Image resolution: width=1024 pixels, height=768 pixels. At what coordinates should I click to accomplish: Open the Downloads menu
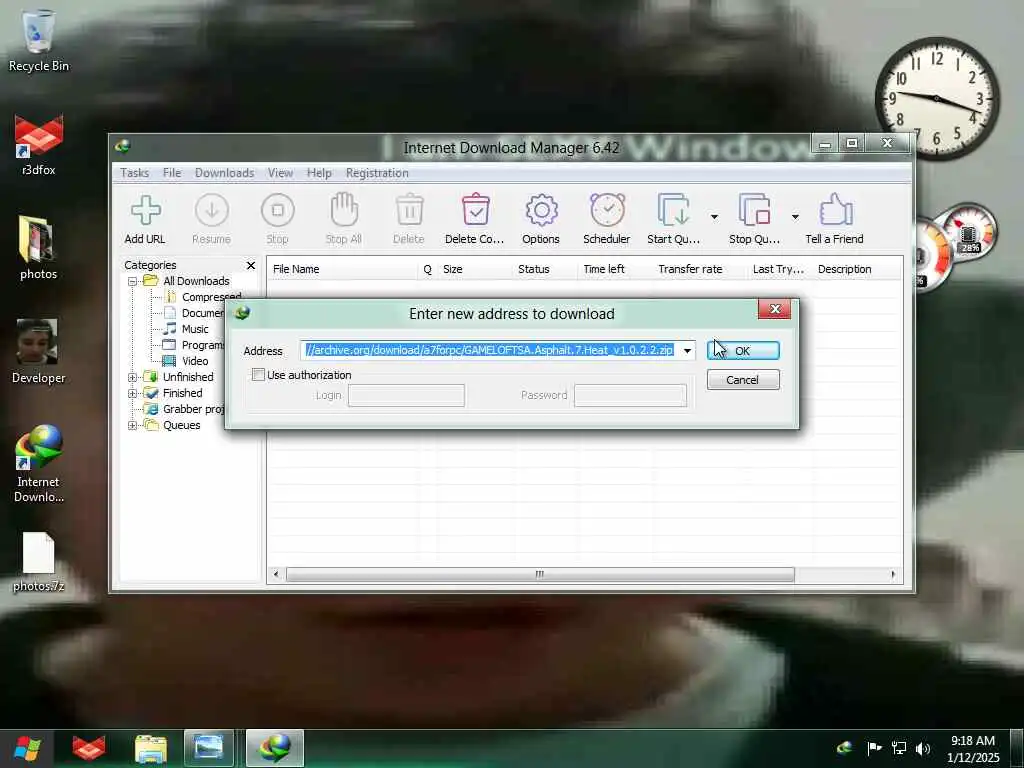[x=225, y=173]
